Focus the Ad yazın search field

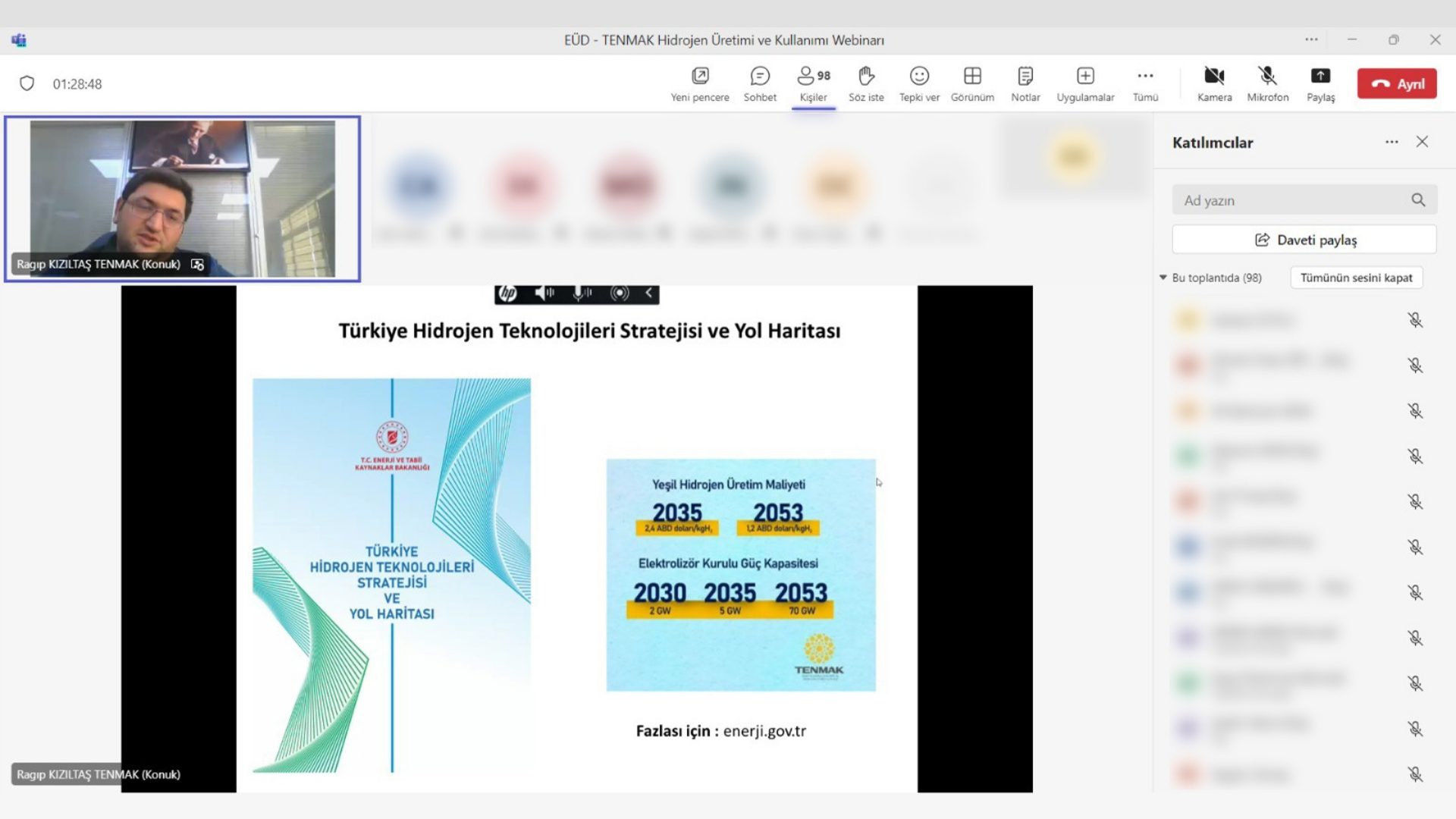(1304, 200)
